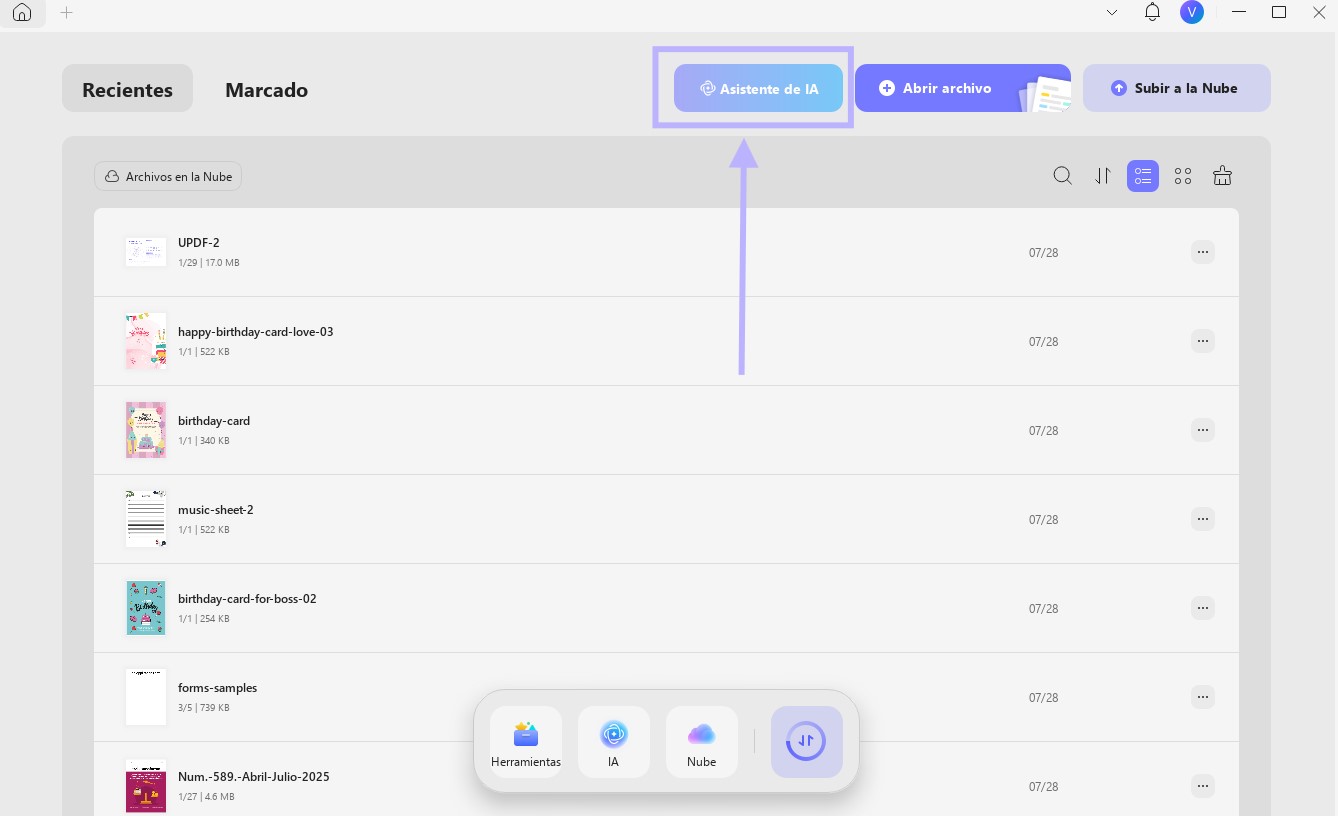Open the sort order icon
Screen dimensions: 1338x816
click(1103, 176)
